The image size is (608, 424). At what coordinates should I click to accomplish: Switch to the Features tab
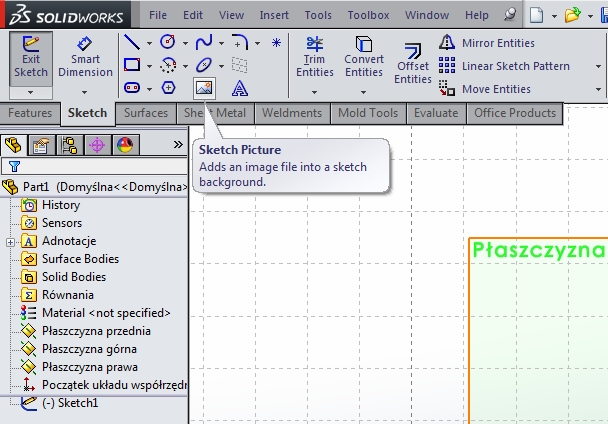tap(30, 113)
